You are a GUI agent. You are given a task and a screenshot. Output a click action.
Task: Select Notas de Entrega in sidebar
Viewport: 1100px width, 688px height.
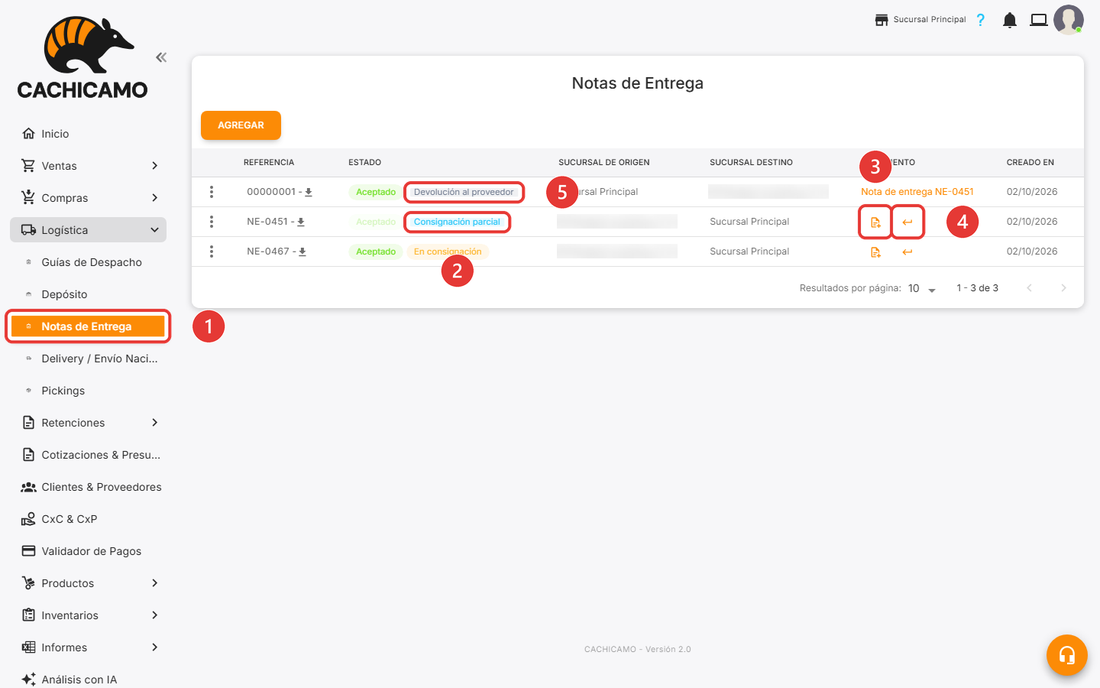tap(88, 326)
